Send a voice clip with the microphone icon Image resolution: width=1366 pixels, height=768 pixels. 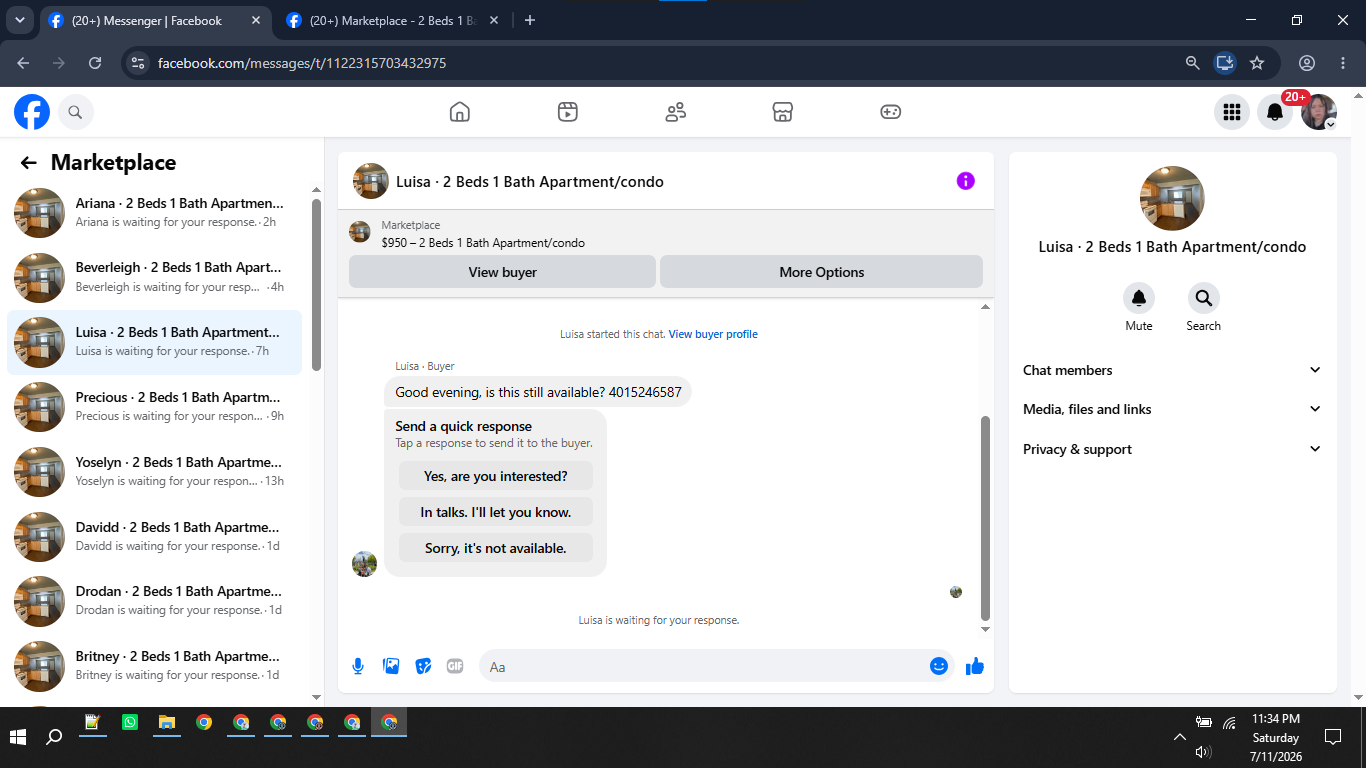(358, 666)
